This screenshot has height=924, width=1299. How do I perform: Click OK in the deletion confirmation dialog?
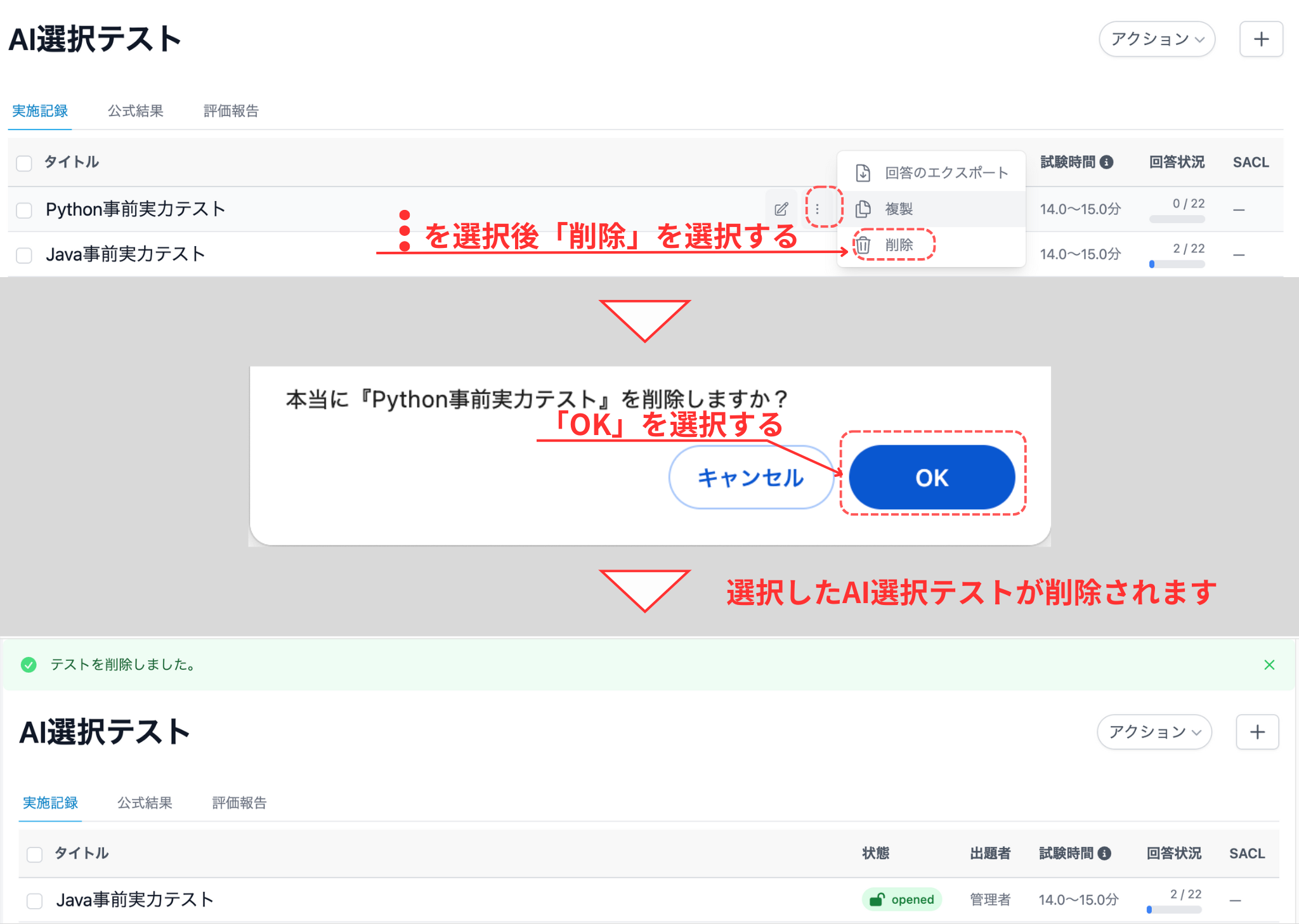(x=931, y=478)
